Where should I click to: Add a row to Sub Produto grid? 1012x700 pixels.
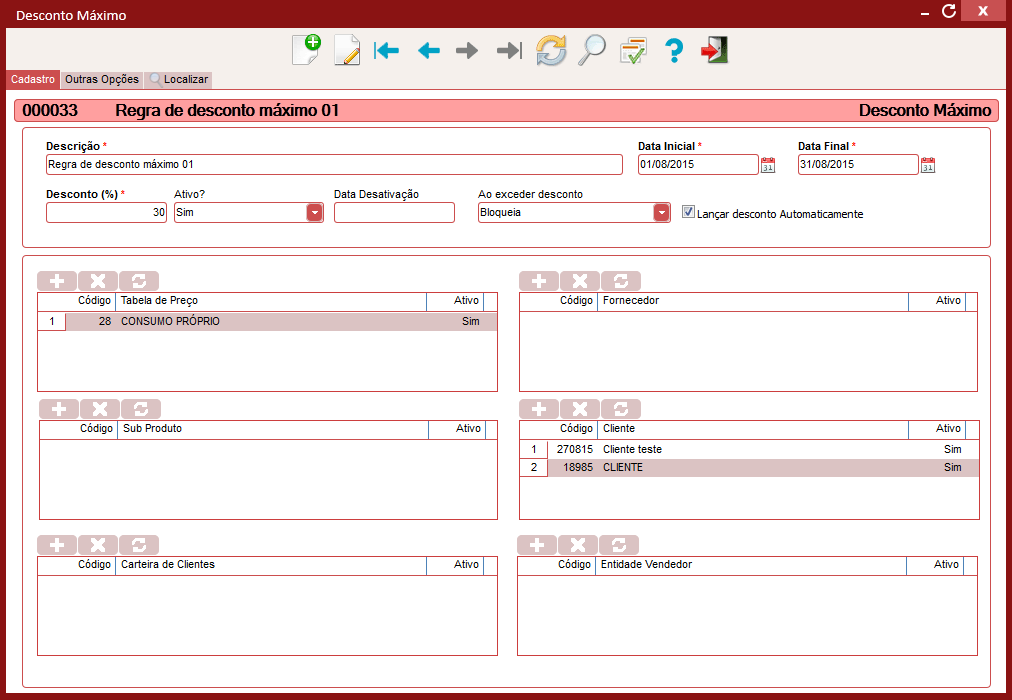coord(59,409)
